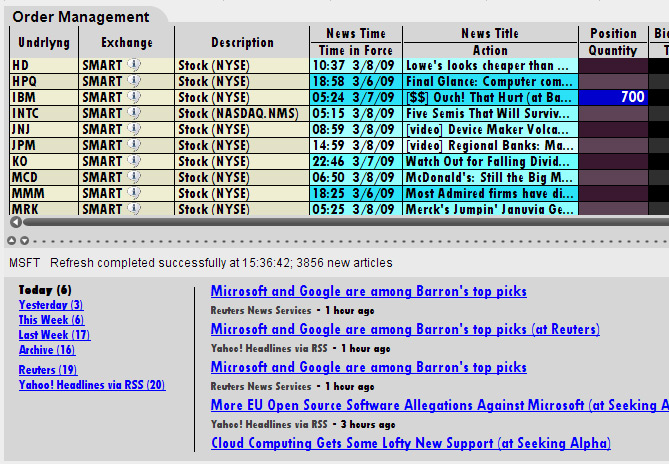
Task: Click 'McDonald's: Still the Big M...' news title
Action: (x=490, y=177)
